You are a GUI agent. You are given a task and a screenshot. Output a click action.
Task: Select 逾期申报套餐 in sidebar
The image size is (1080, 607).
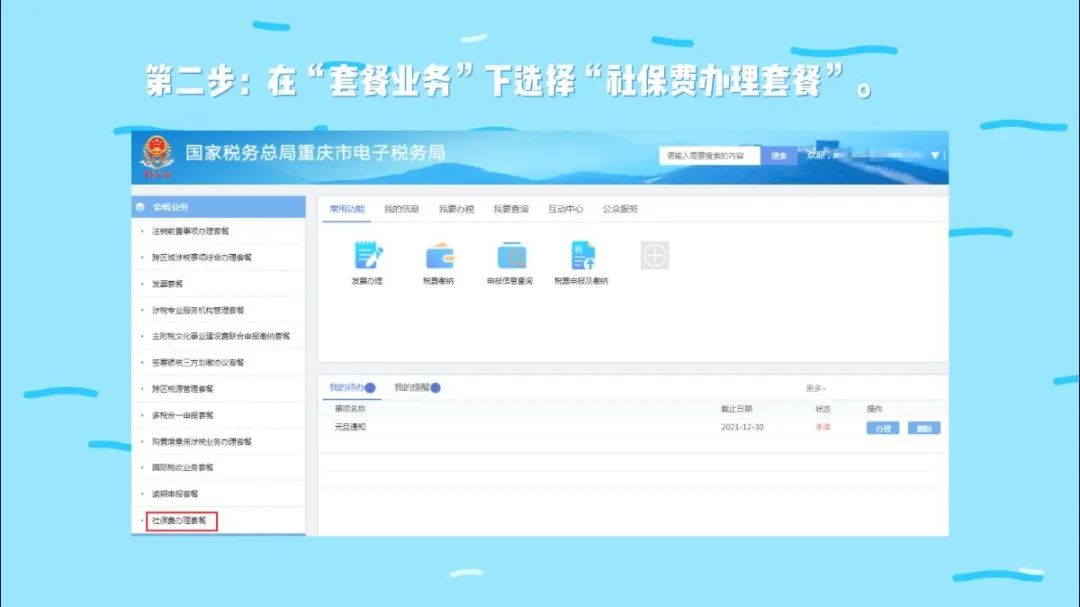coord(175,494)
